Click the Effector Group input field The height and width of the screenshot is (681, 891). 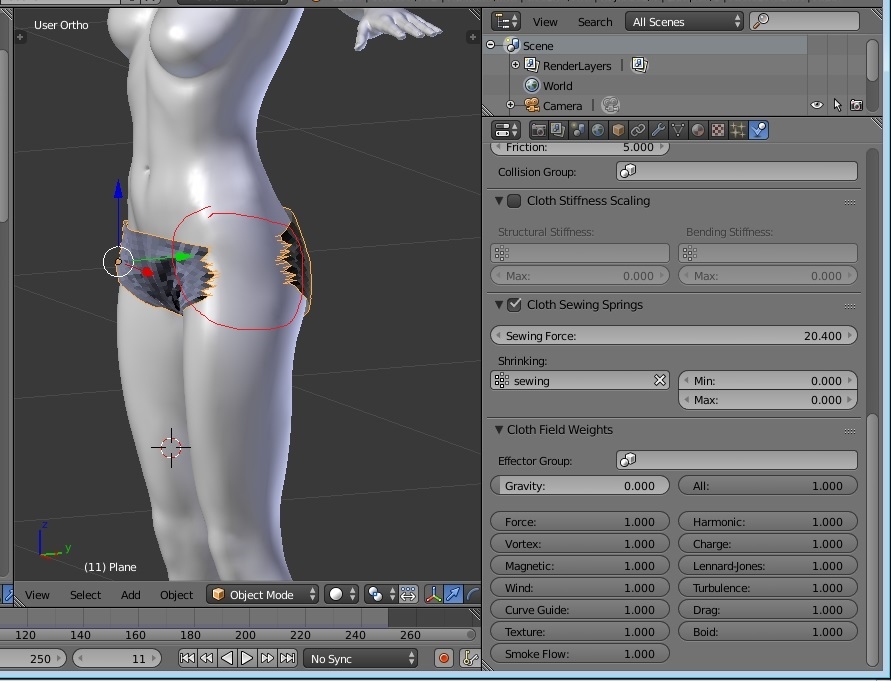pos(736,461)
